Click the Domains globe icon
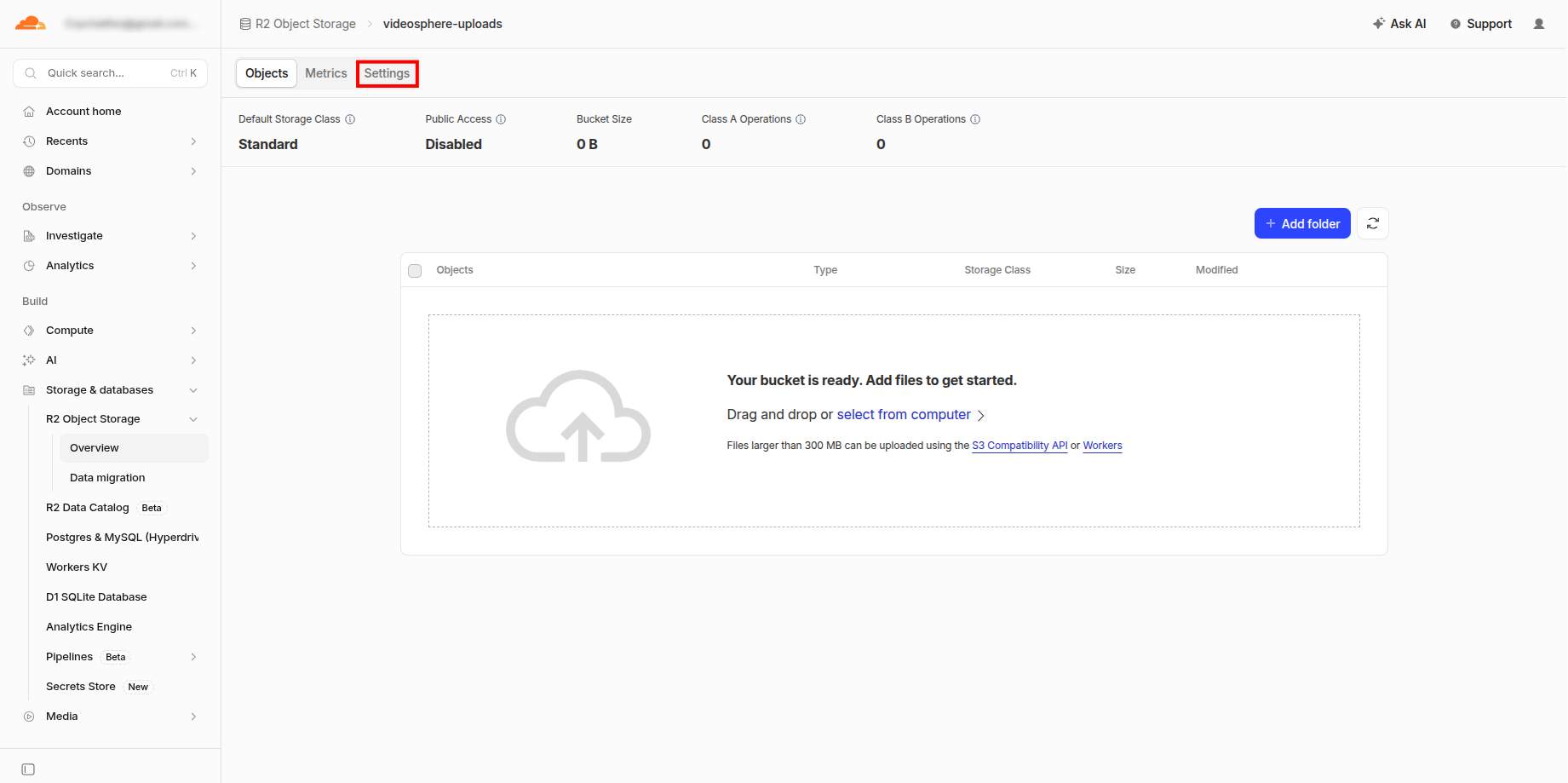Image resolution: width=1568 pixels, height=783 pixels. 29,171
